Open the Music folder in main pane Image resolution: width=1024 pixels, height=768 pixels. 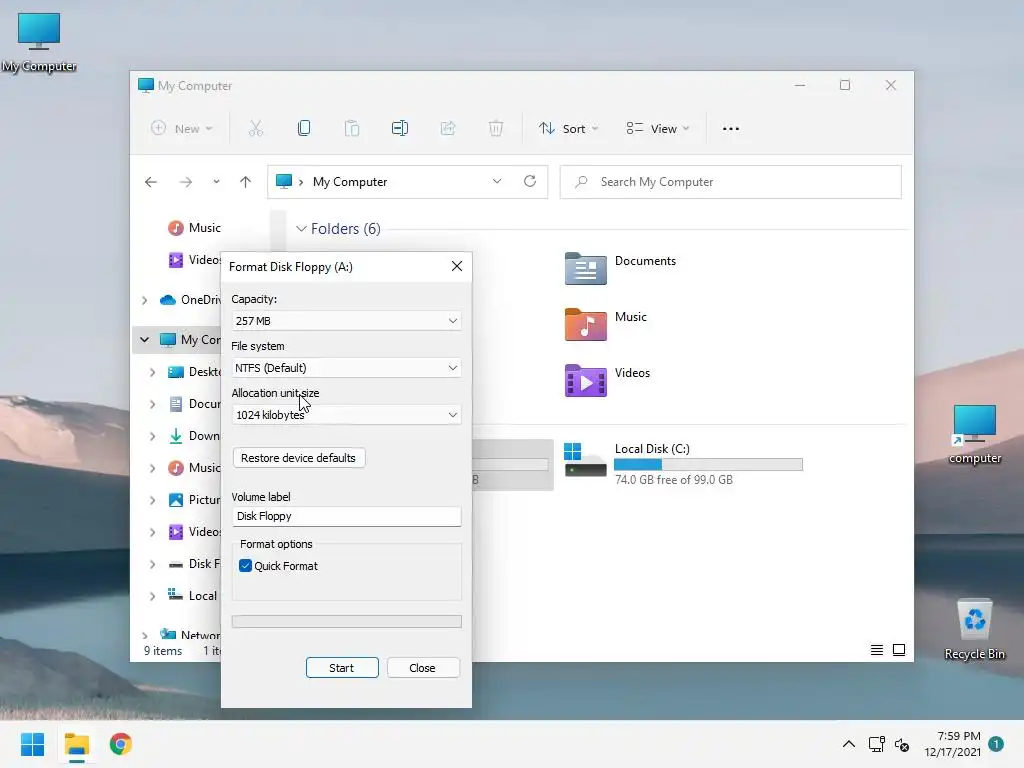585,324
